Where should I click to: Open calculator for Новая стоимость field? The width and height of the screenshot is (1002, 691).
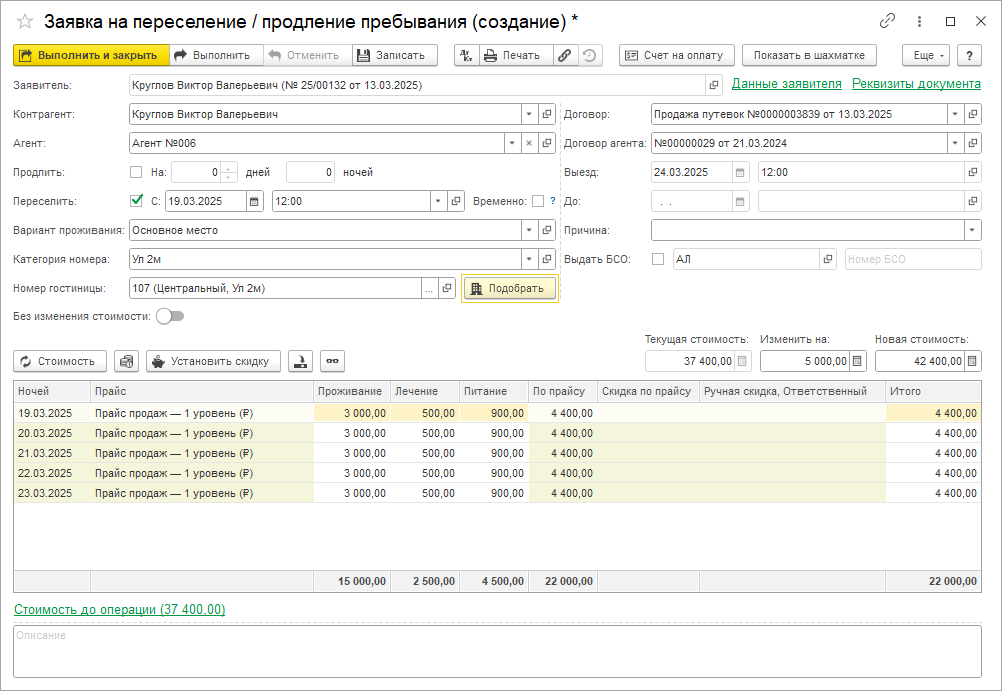pos(973,361)
